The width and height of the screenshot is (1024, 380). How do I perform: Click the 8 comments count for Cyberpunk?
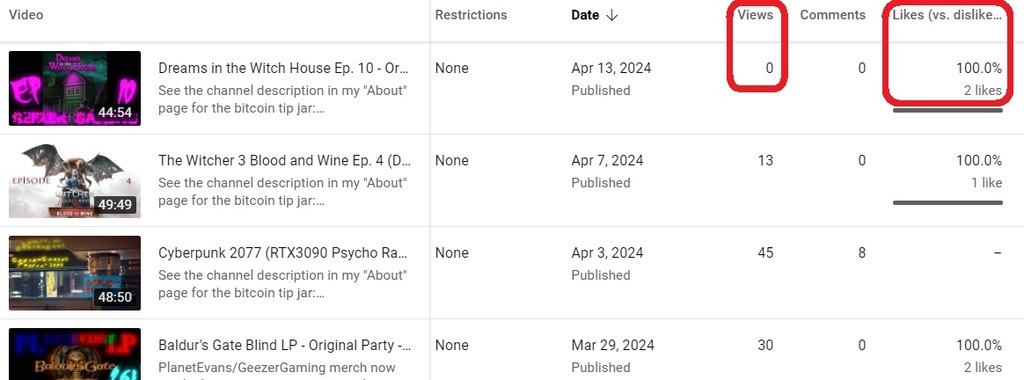[x=861, y=253]
